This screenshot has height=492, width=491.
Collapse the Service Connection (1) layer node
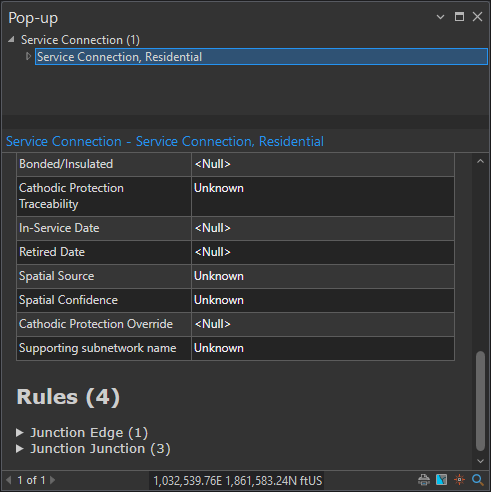tap(11, 40)
